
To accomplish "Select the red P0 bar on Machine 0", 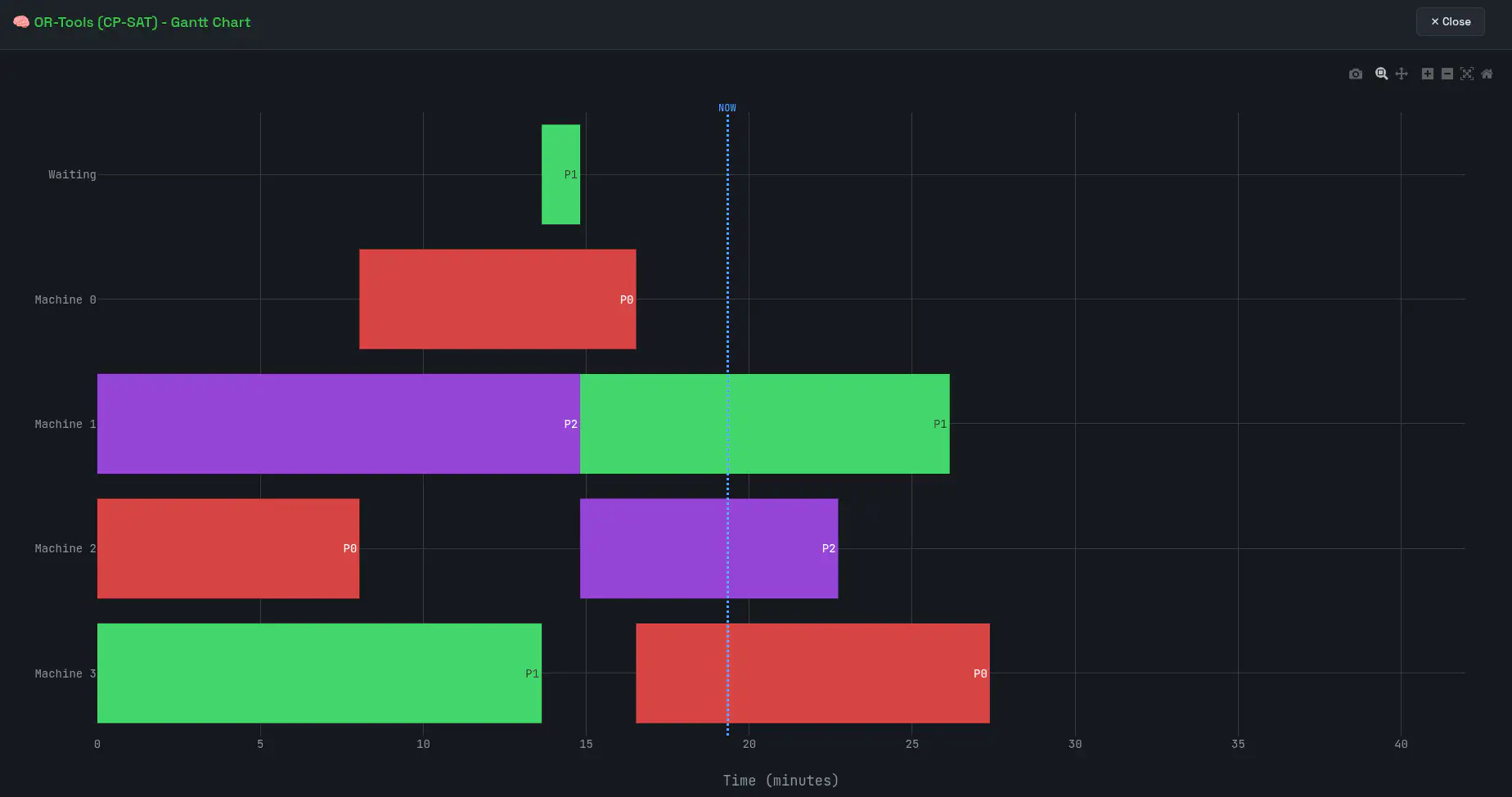I will point(497,299).
